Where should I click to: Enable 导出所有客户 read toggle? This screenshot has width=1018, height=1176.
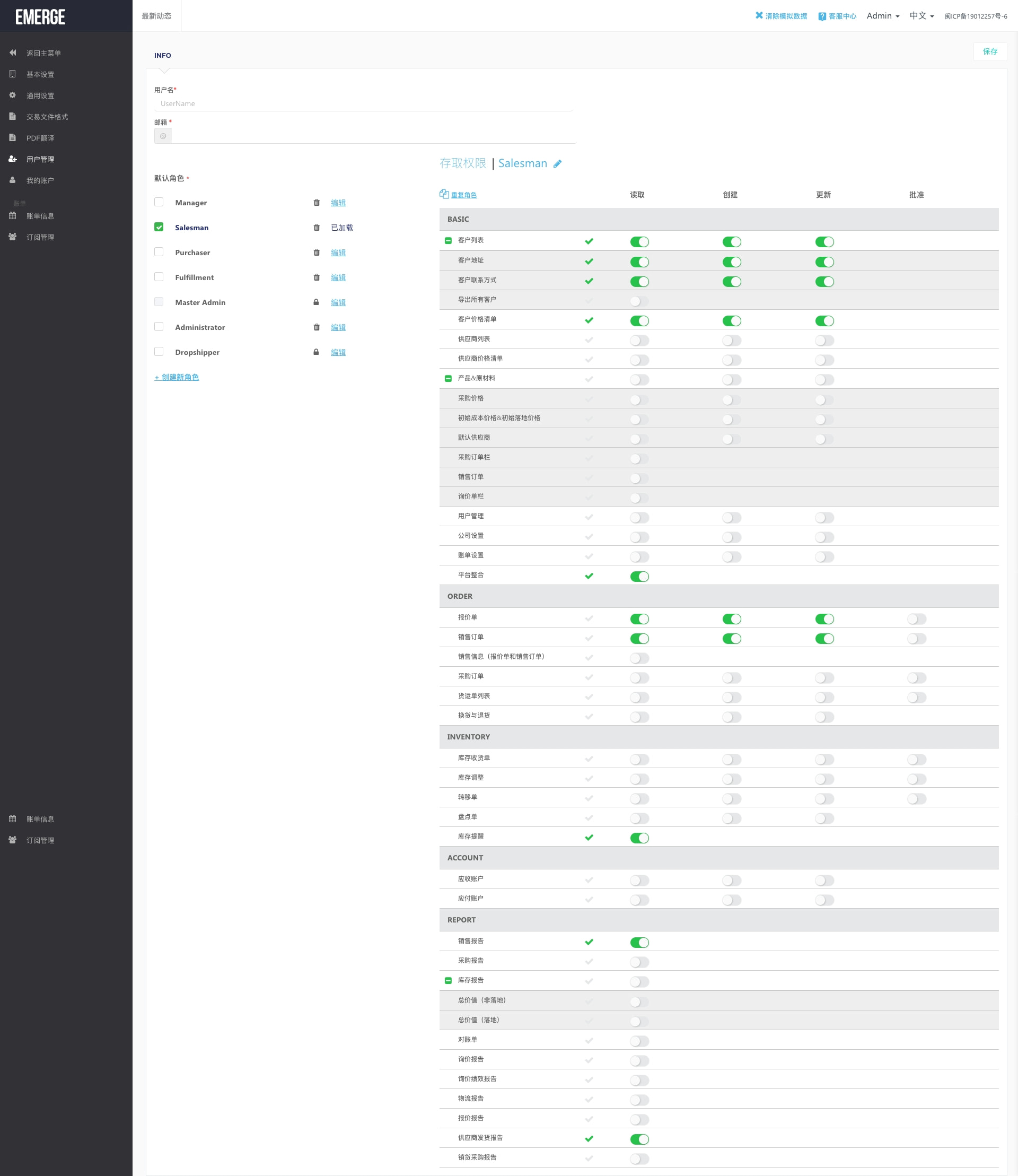[x=639, y=301]
